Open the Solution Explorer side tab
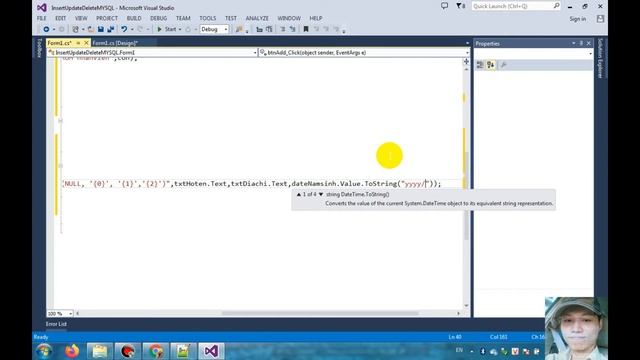 click(600, 58)
